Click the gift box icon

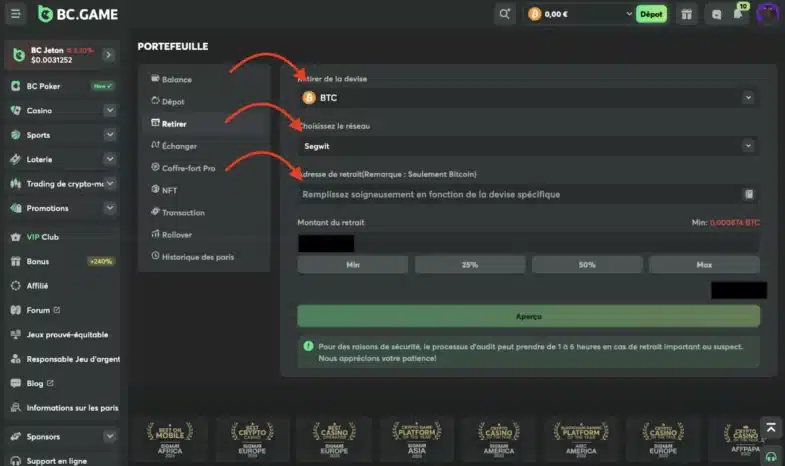point(686,14)
